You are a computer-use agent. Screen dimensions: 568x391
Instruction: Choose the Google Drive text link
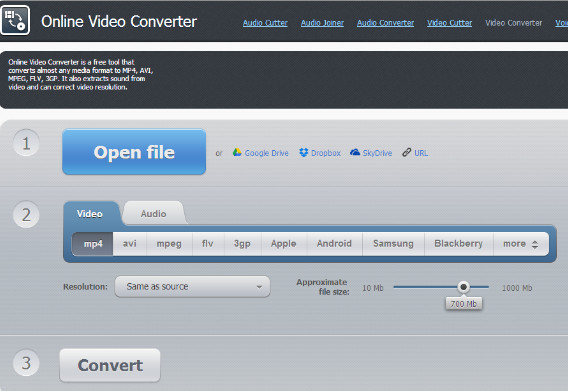pyautogui.click(x=267, y=153)
